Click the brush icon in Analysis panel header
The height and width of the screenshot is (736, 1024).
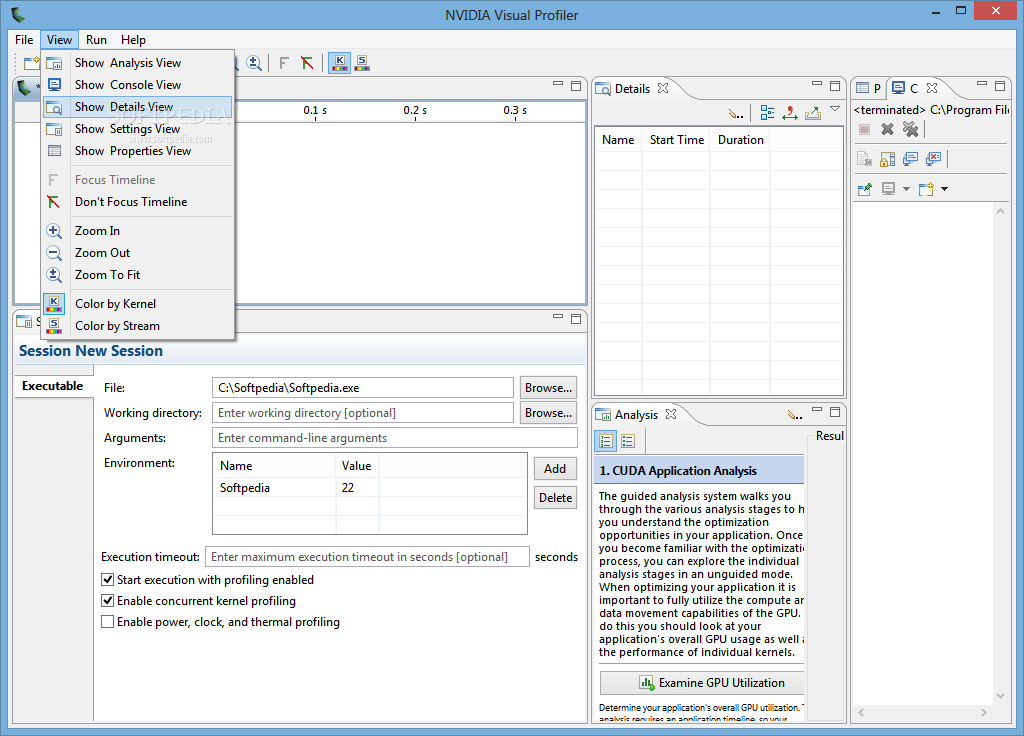(794, 415)
